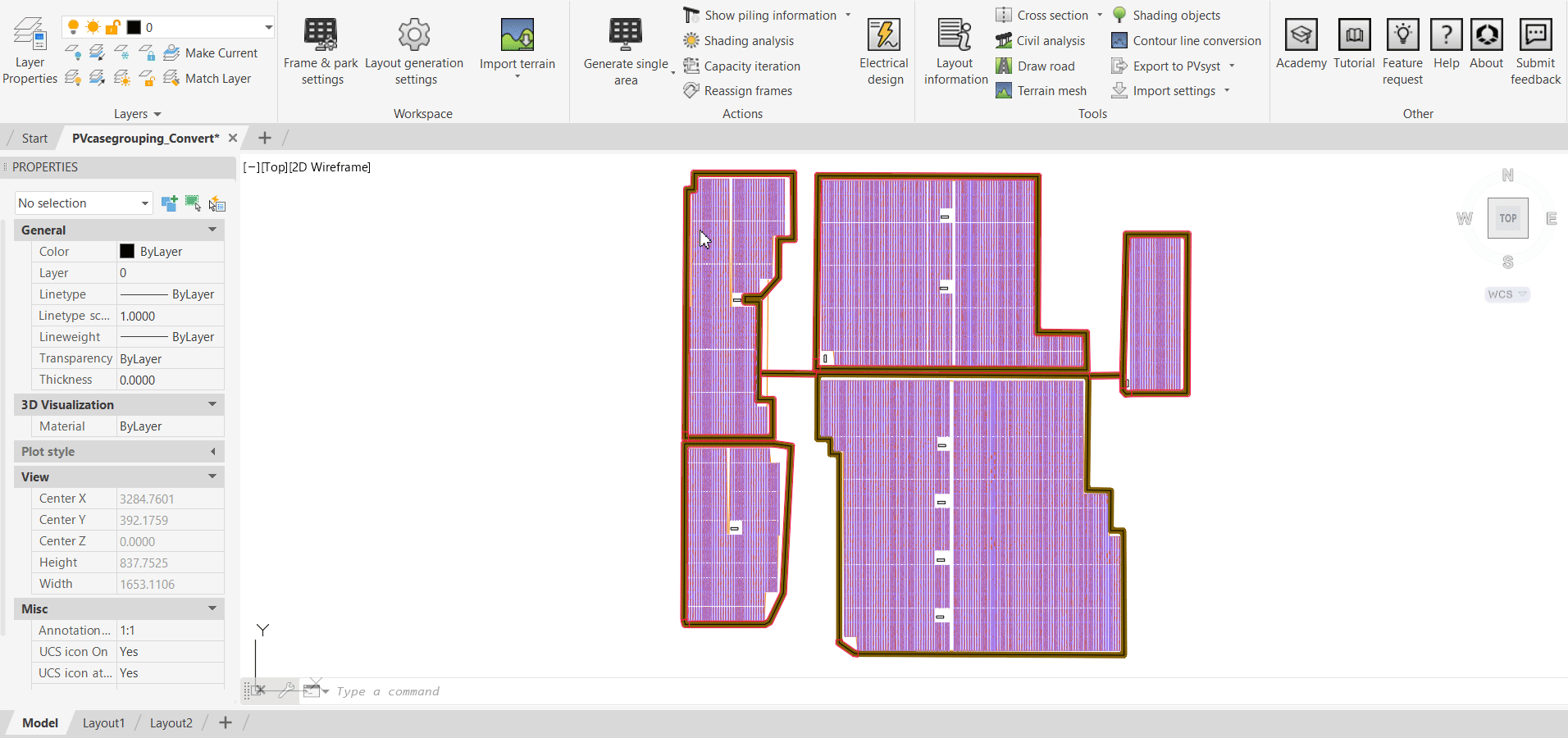Click the Draw road tool

(1037, 66)
